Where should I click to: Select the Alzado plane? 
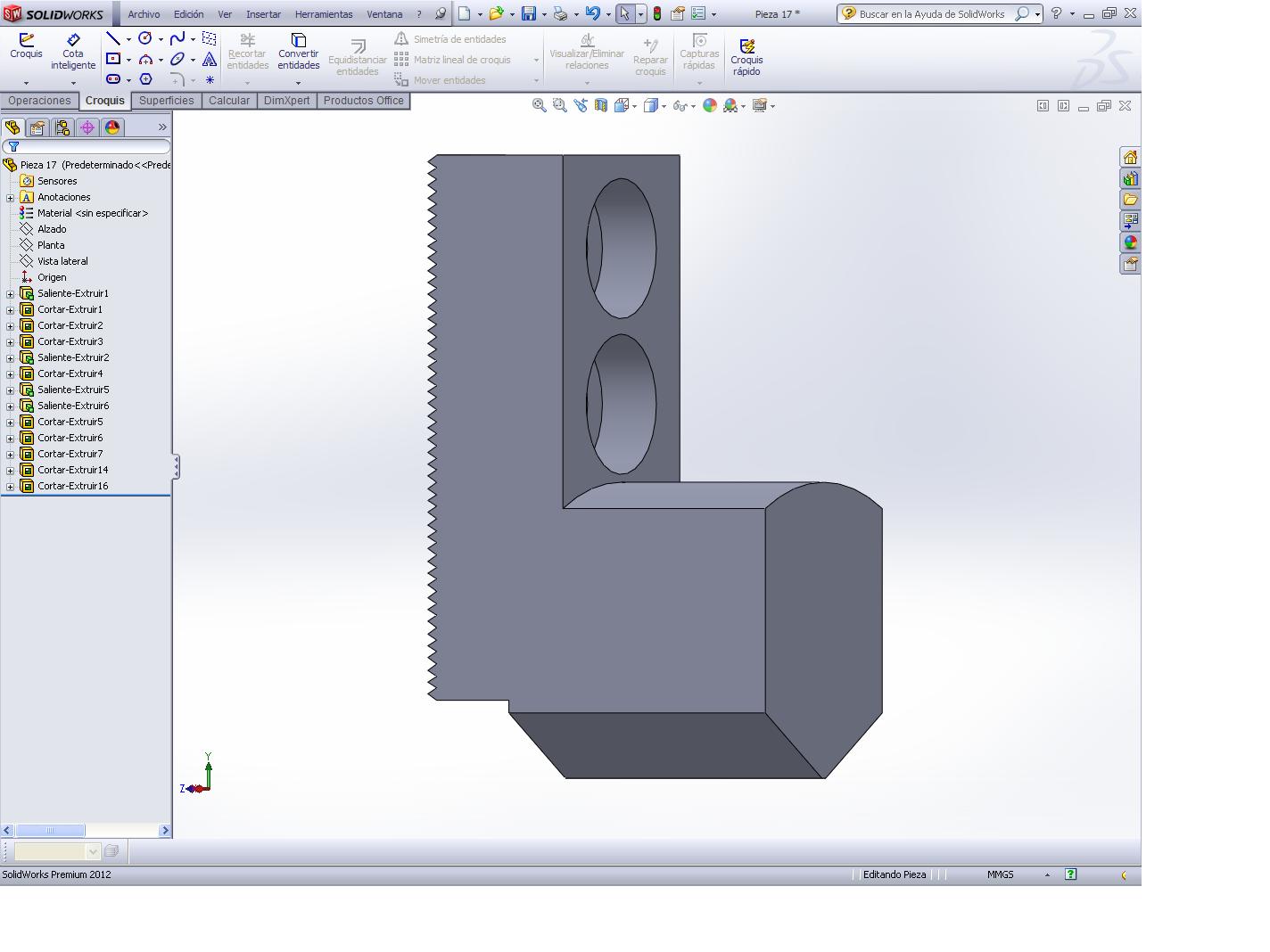[x=52, y=229]
